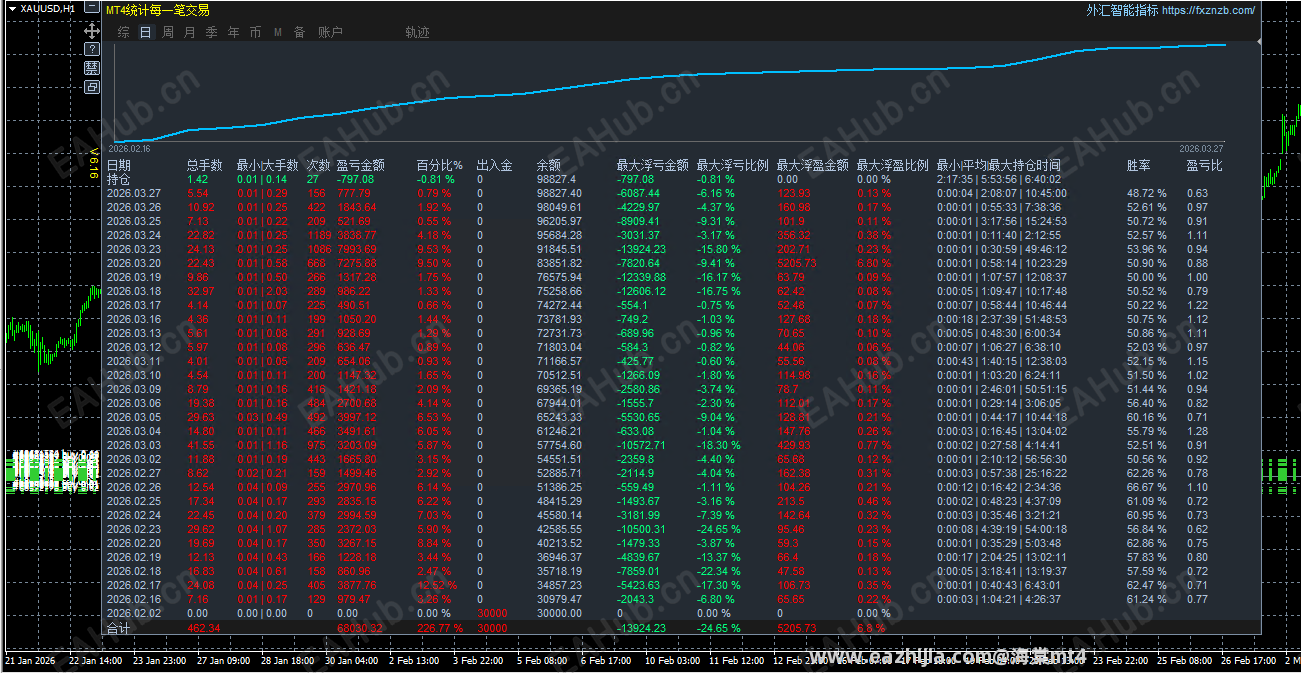
Task: Click profit ratio 1.28
Action: tap(1197, 431)
